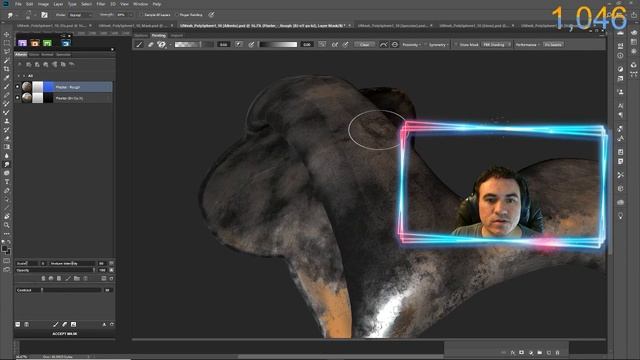The width and height of the screenshot is (640, 360).
Task: Click the Contrast value field
Action: (108, 290)
